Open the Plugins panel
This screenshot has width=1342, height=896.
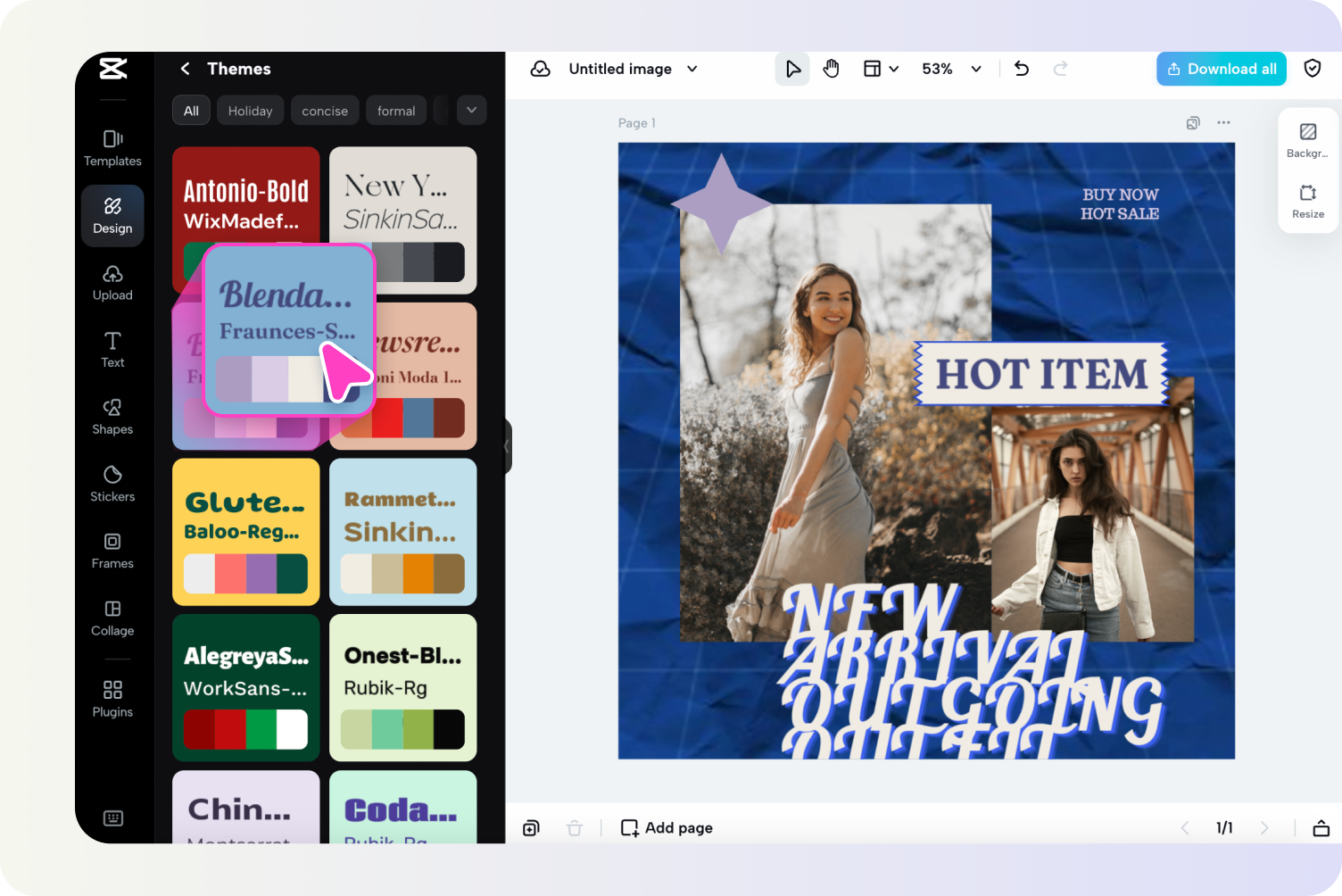[x=112, y=699]
